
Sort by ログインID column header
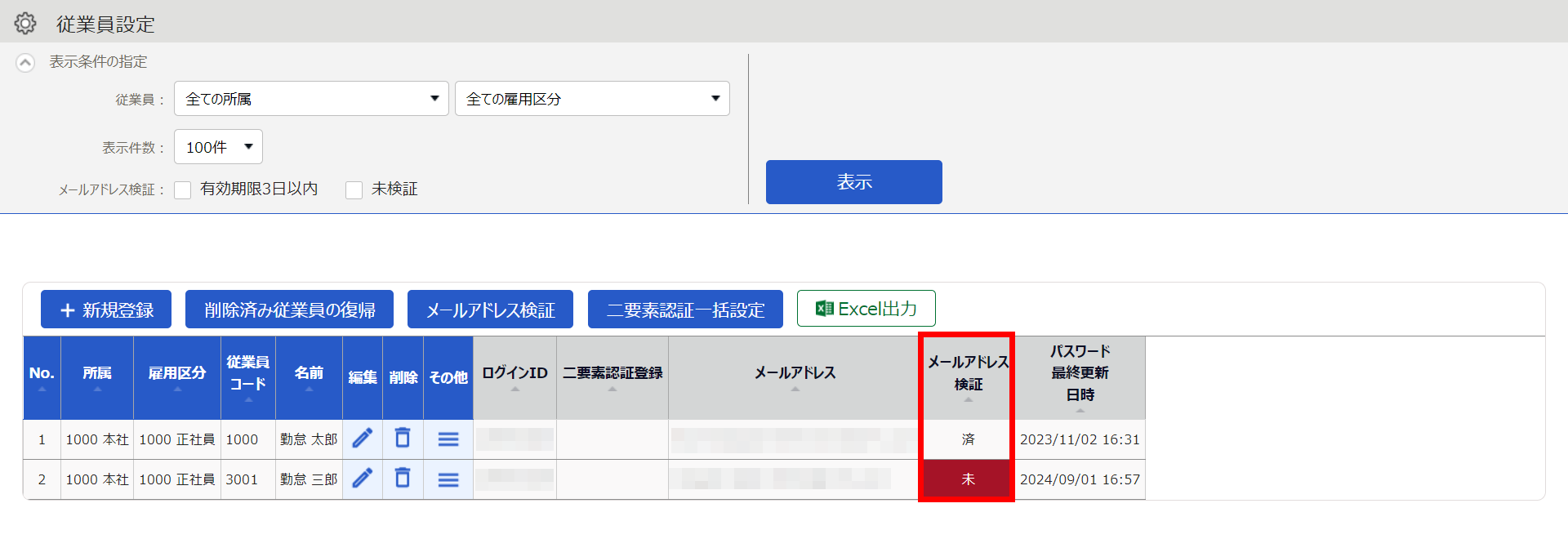(x=514, y=377)
